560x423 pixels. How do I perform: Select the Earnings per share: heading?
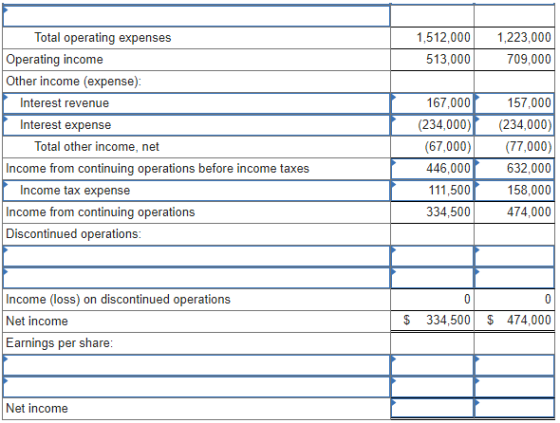(x=59, y=343)
